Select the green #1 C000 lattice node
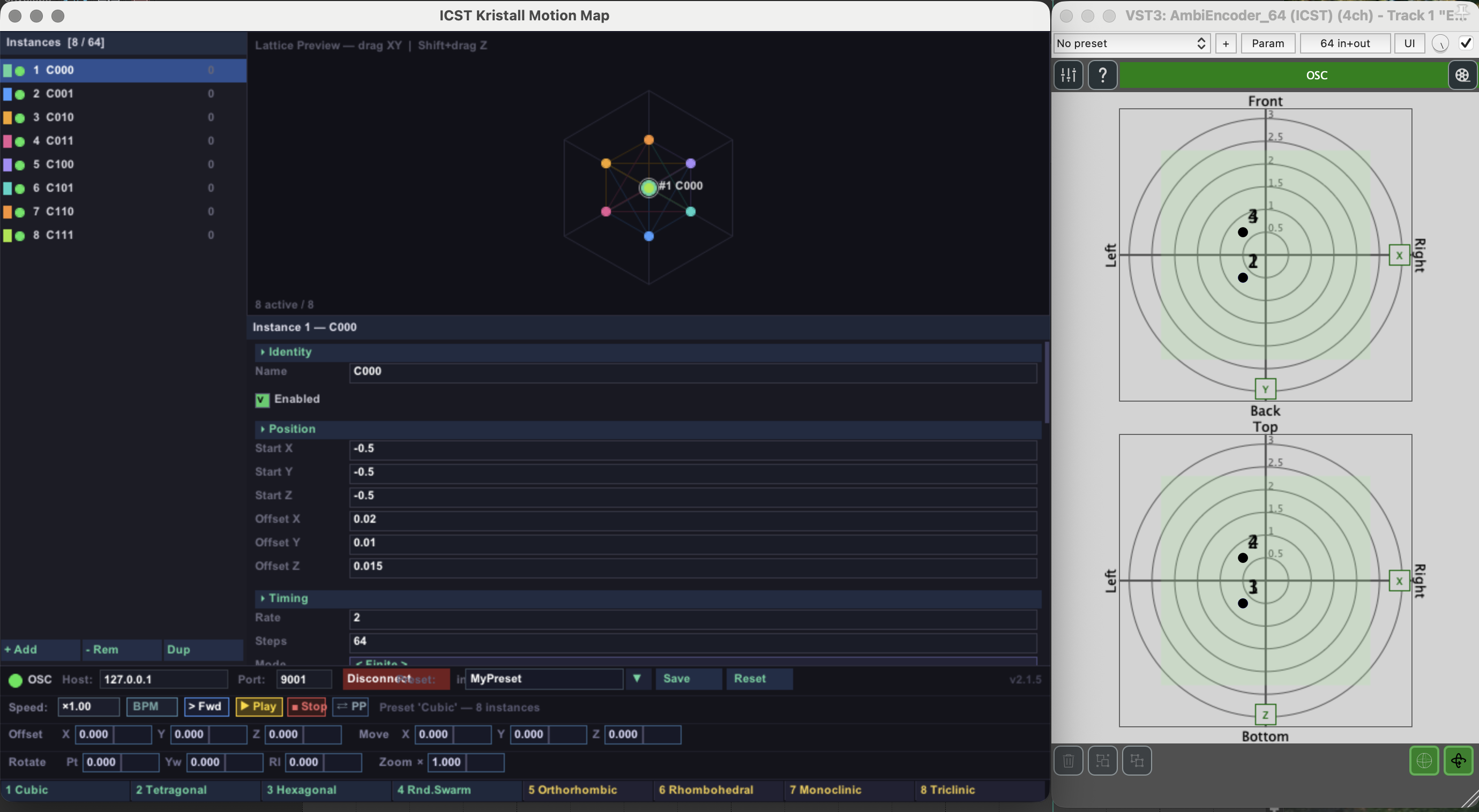This screenshot has height=812, width=1479. 649,187
